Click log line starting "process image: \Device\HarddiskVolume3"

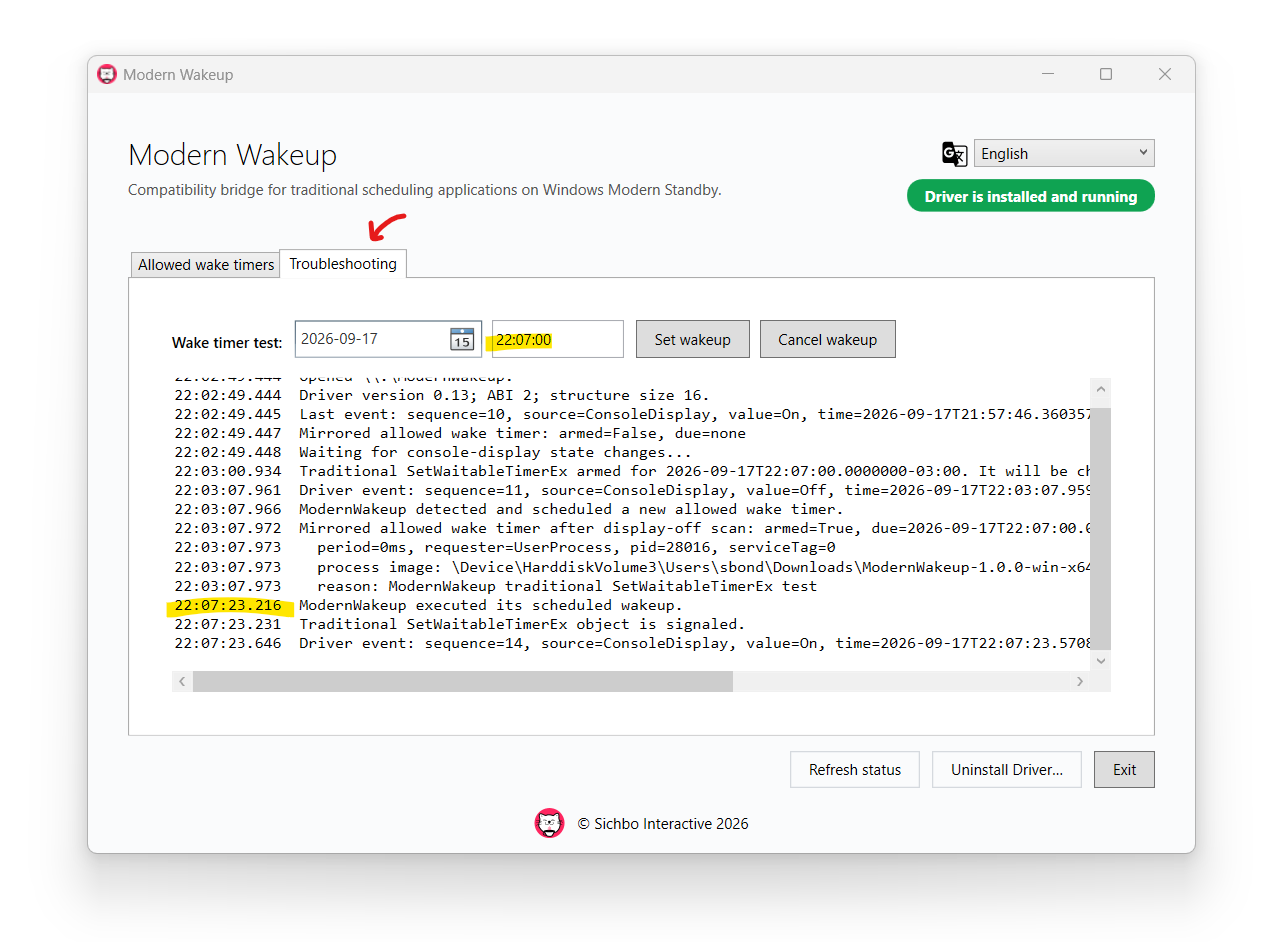(x=704, y=567)
